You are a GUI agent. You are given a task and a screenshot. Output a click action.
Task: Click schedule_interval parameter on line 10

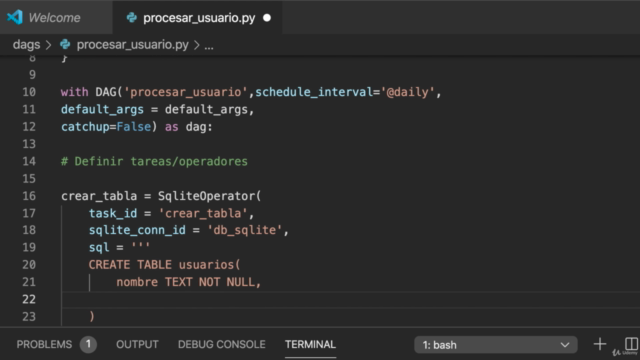[x=314, y=92]
